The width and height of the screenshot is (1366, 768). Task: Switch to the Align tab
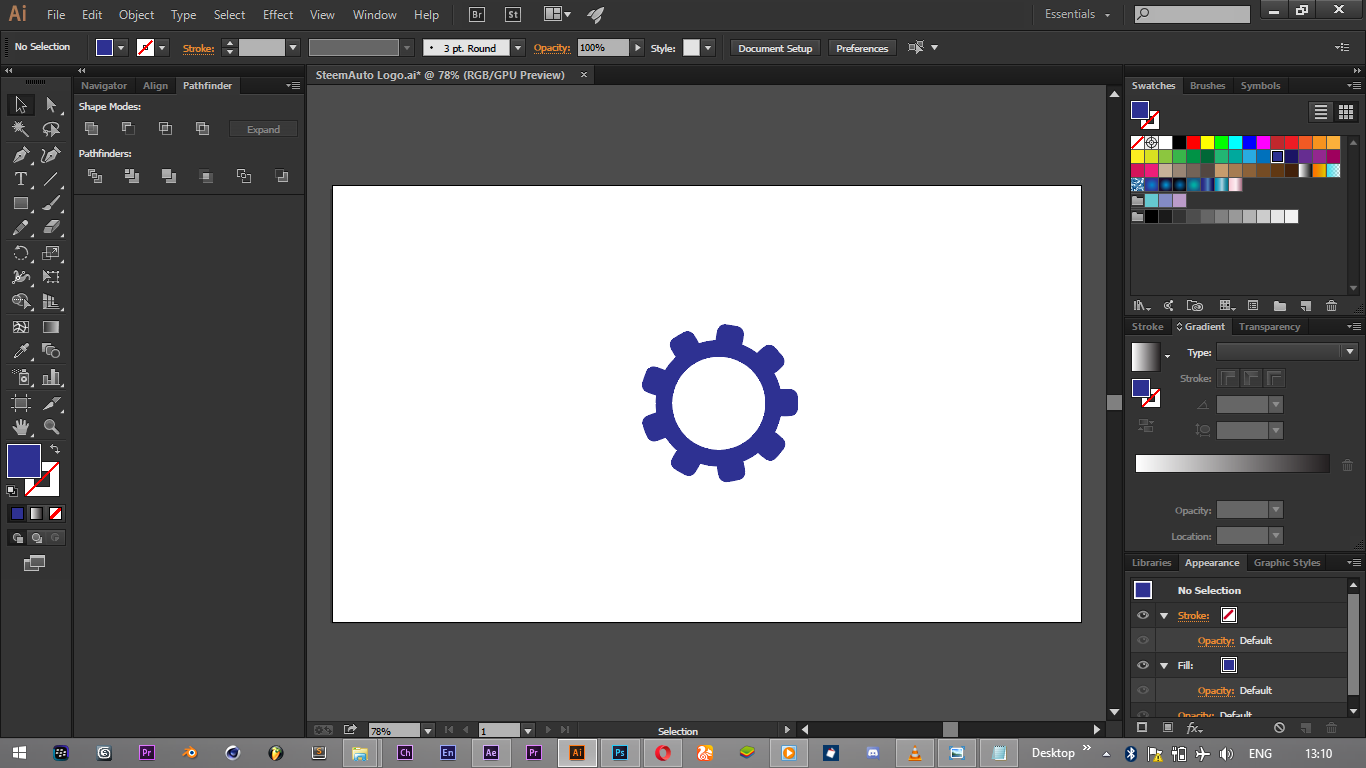click(x=155, y=86)
